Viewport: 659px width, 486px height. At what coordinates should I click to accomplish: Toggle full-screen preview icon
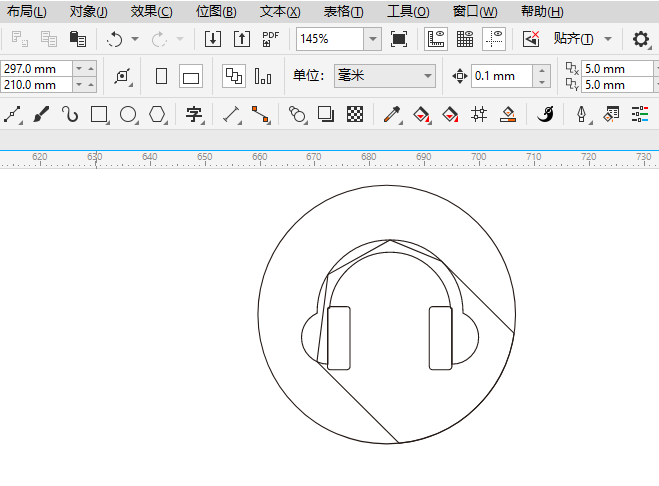[399, 39]
